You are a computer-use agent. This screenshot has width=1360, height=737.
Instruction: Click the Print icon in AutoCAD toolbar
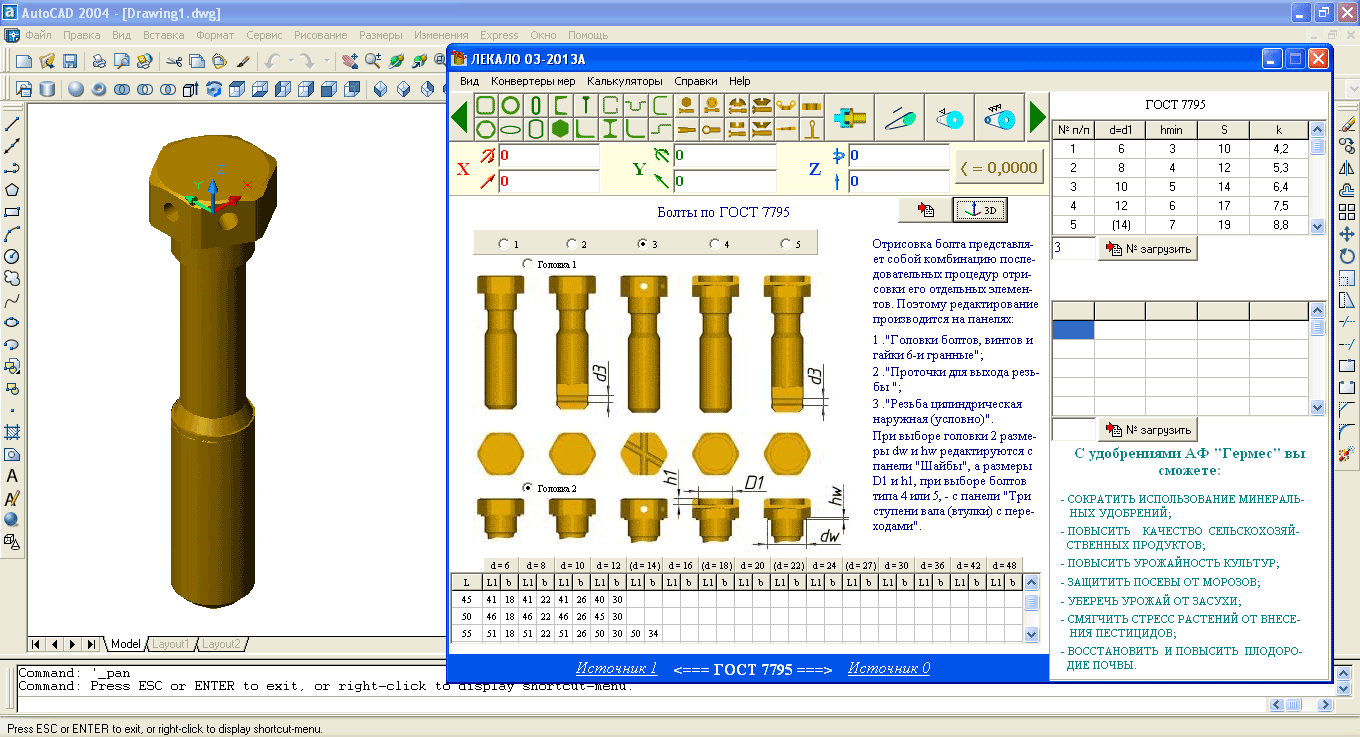click(99, 61)
